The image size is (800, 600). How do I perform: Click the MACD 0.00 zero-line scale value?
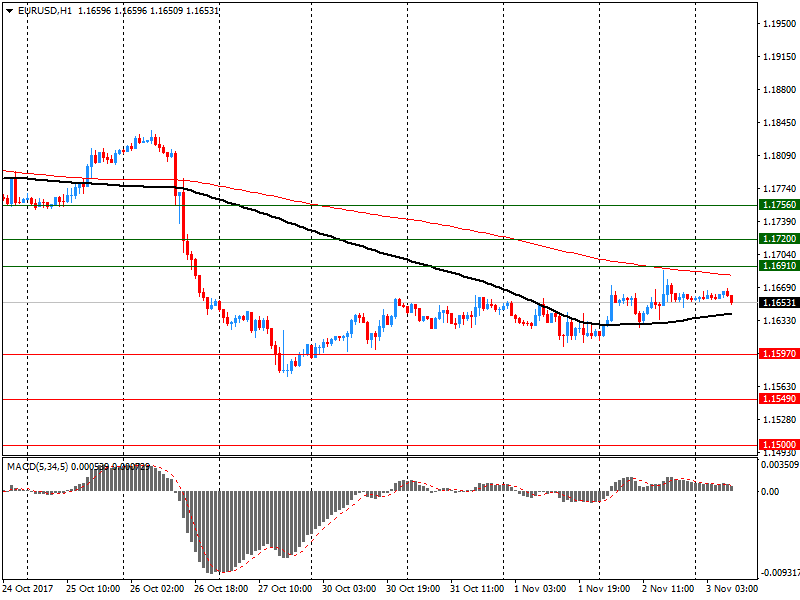[770, 492]
